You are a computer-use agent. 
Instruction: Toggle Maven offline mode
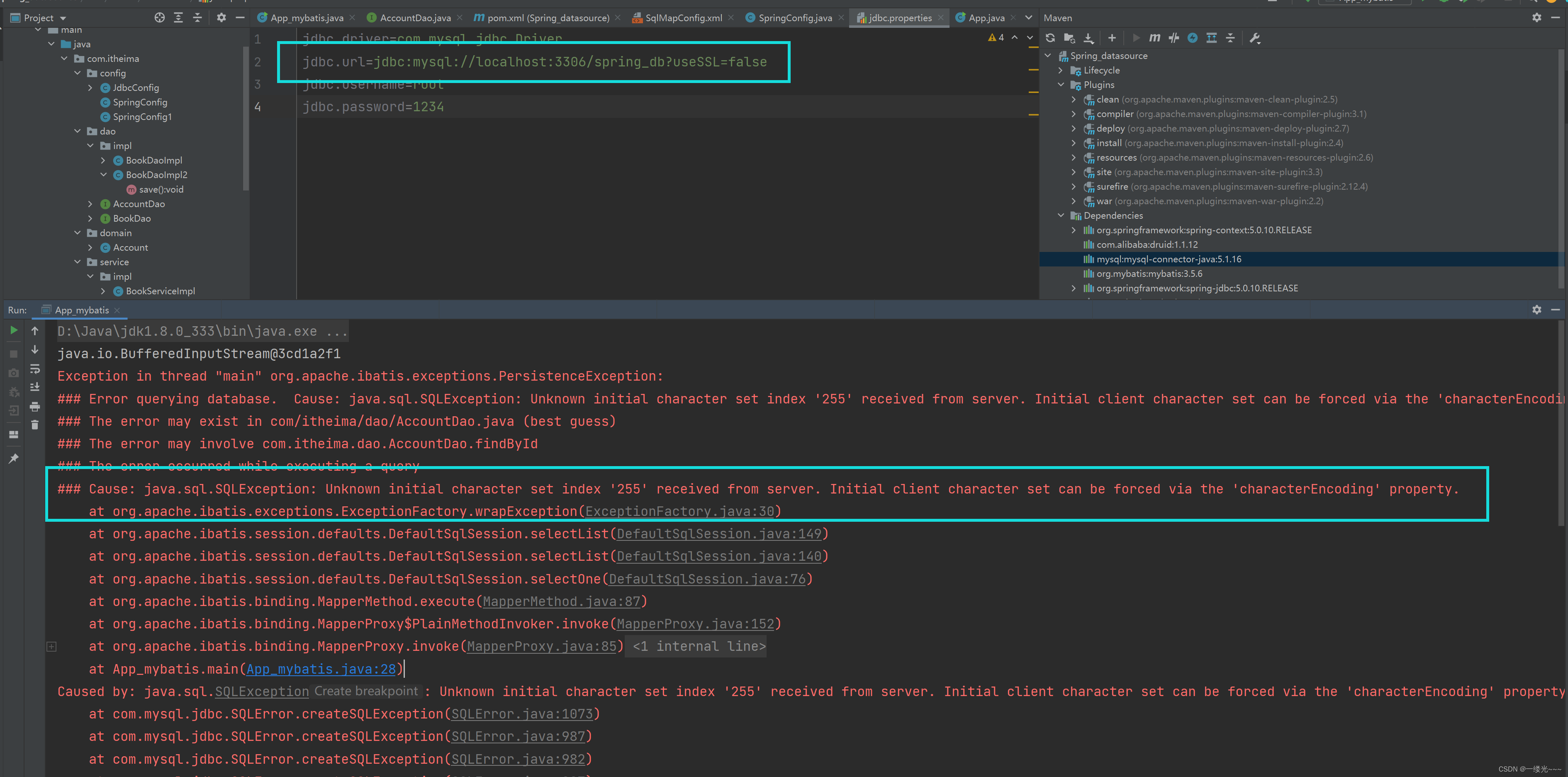click(x=1174, y=38)
